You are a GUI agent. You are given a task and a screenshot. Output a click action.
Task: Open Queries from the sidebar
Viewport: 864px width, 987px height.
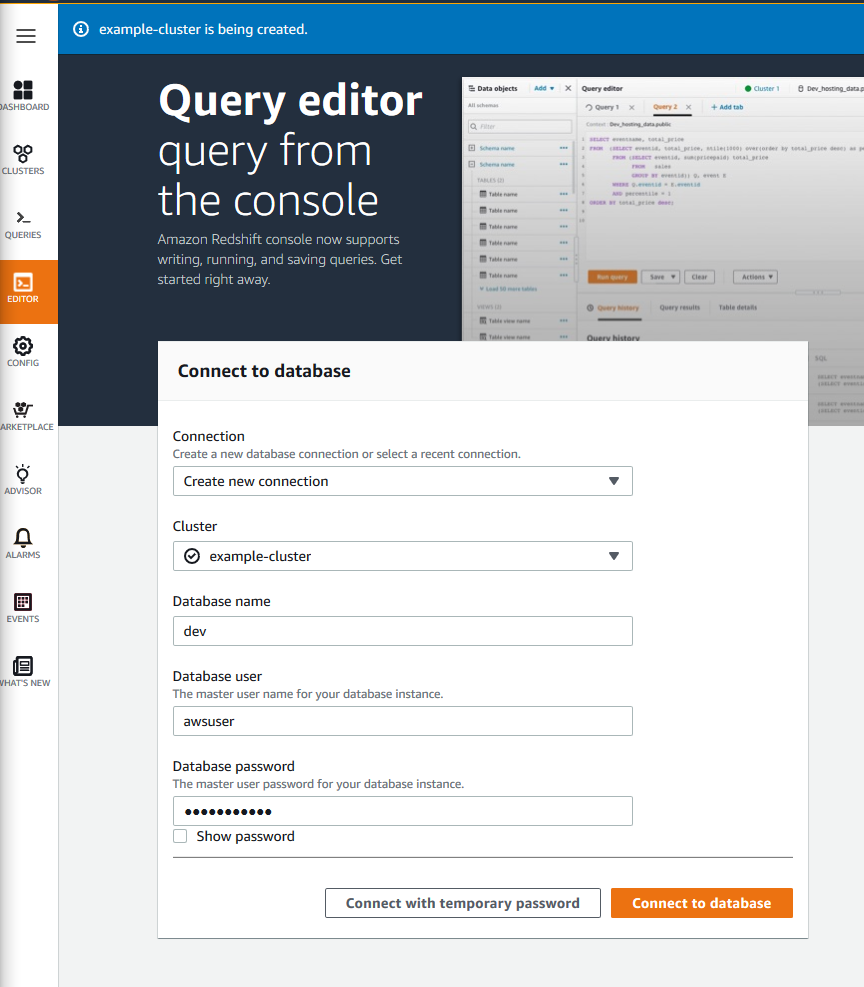[23, 225]
